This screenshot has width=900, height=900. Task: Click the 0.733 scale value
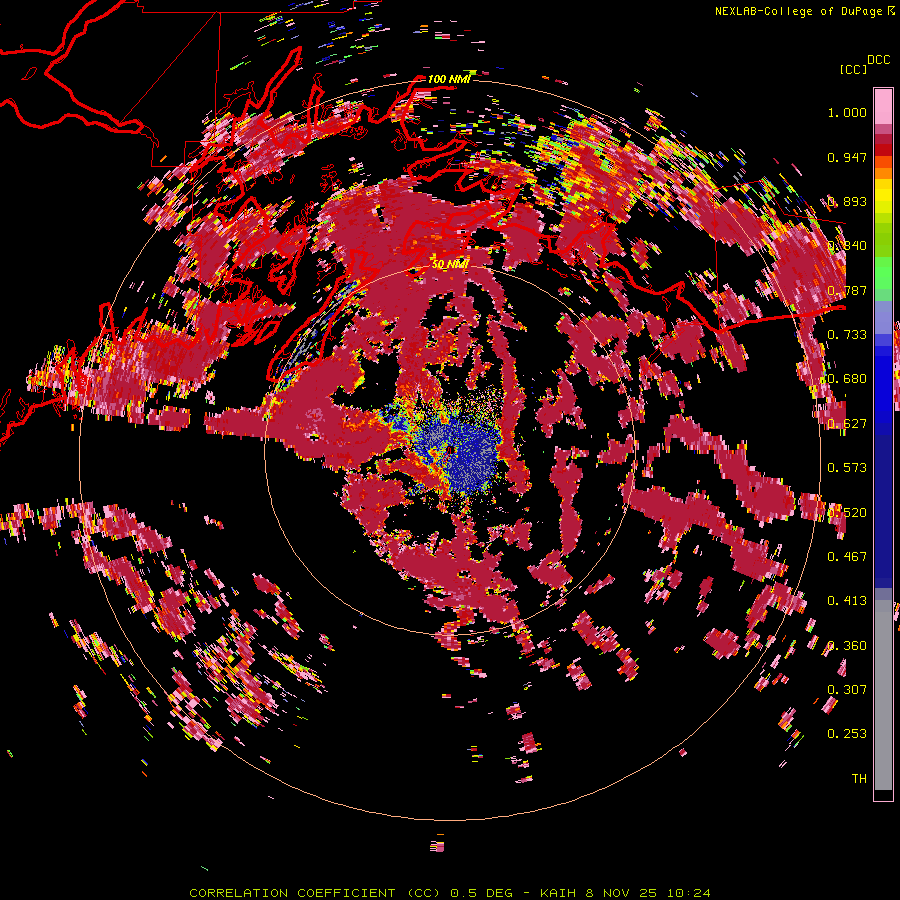pos(847,335)
